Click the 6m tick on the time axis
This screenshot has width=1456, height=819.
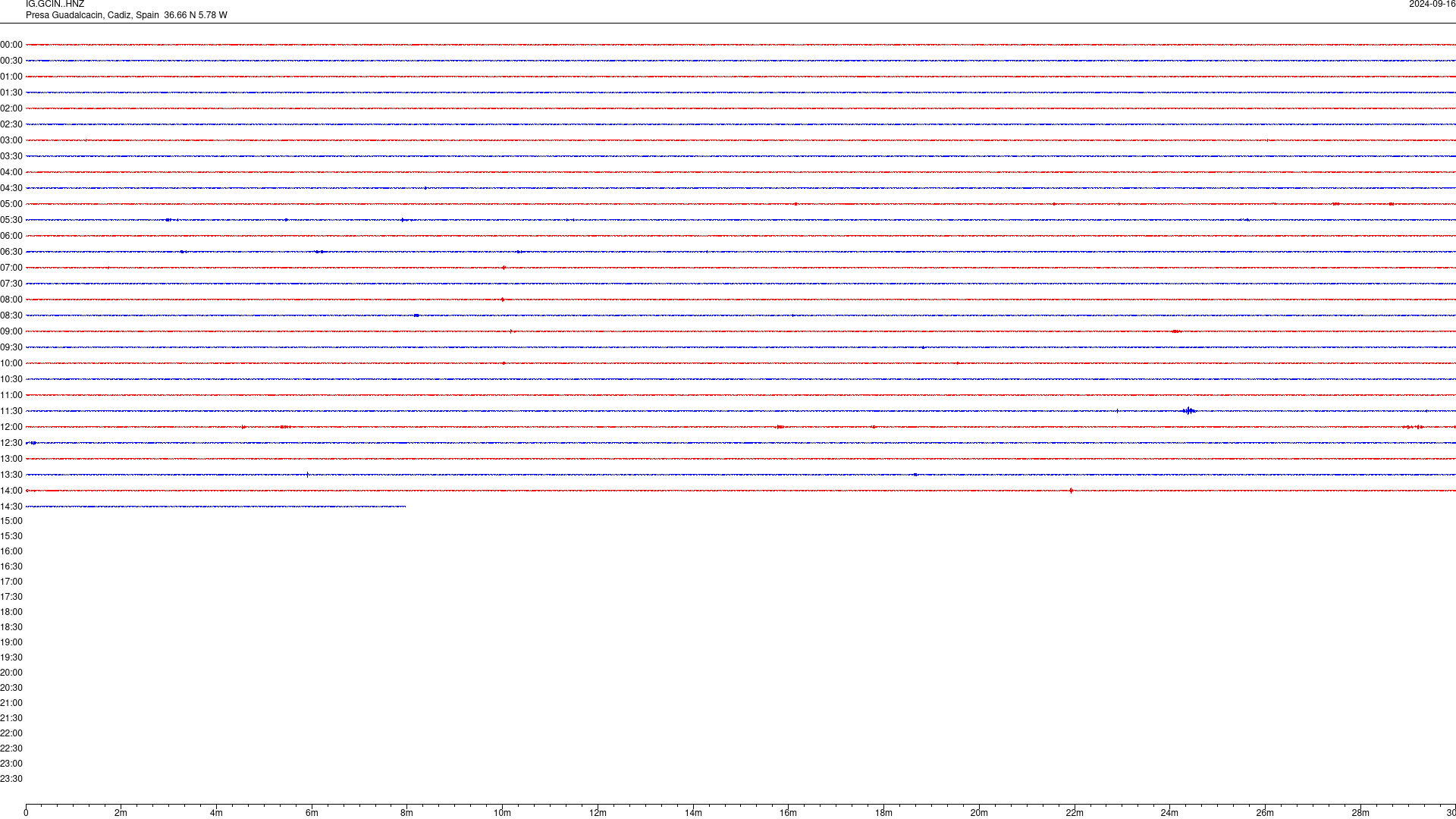312,813
